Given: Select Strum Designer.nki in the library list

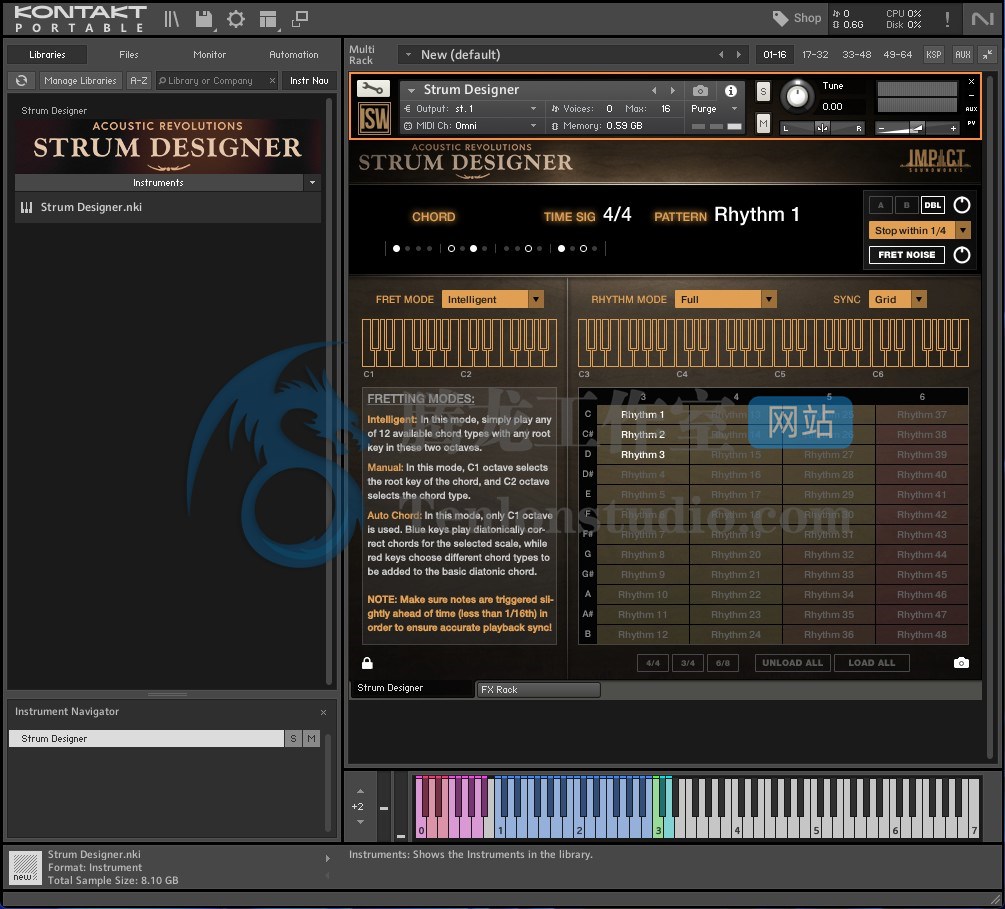Looking at the screenshot, I should pos(168,207).
